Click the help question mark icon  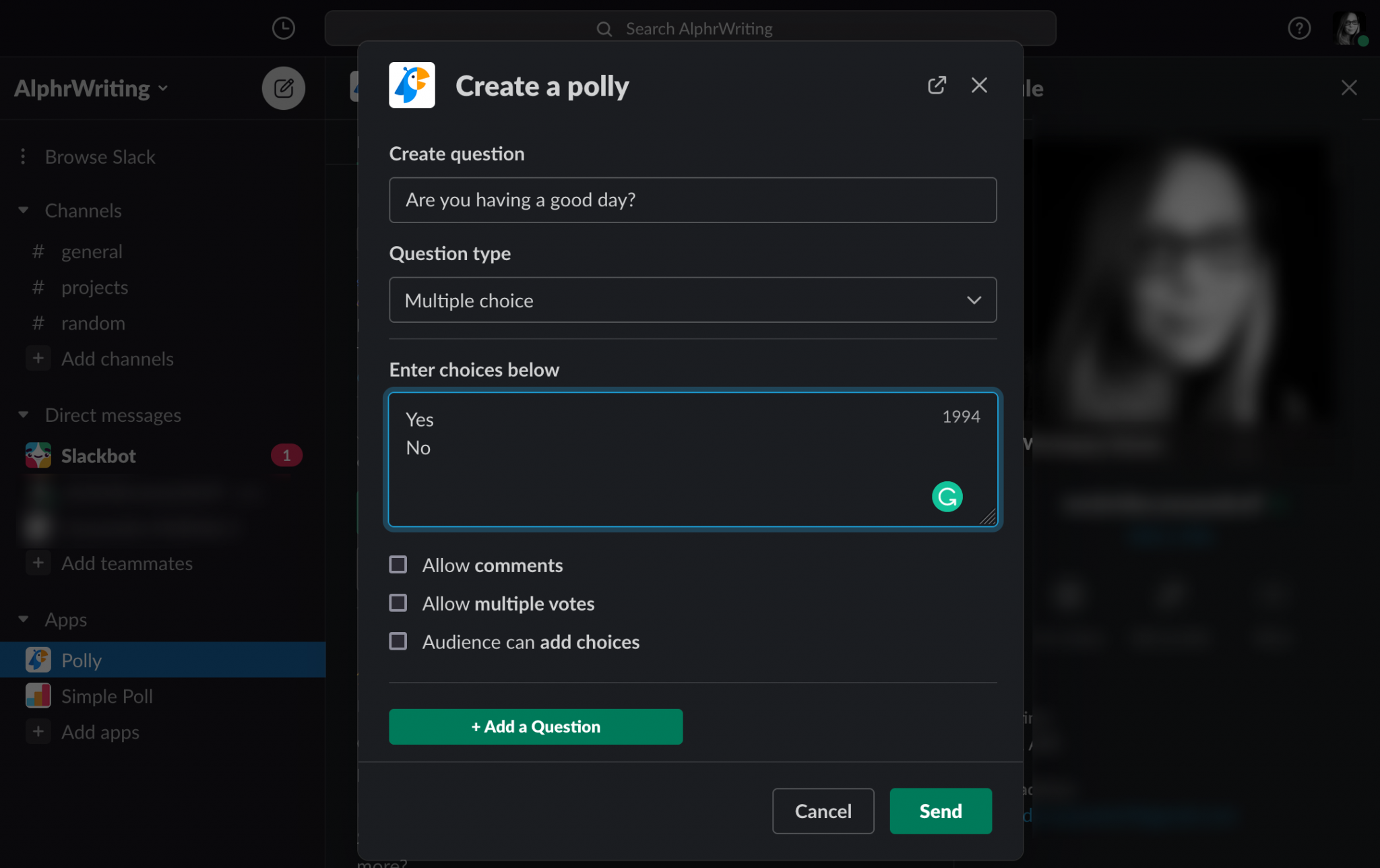(x=1298, y=28)
